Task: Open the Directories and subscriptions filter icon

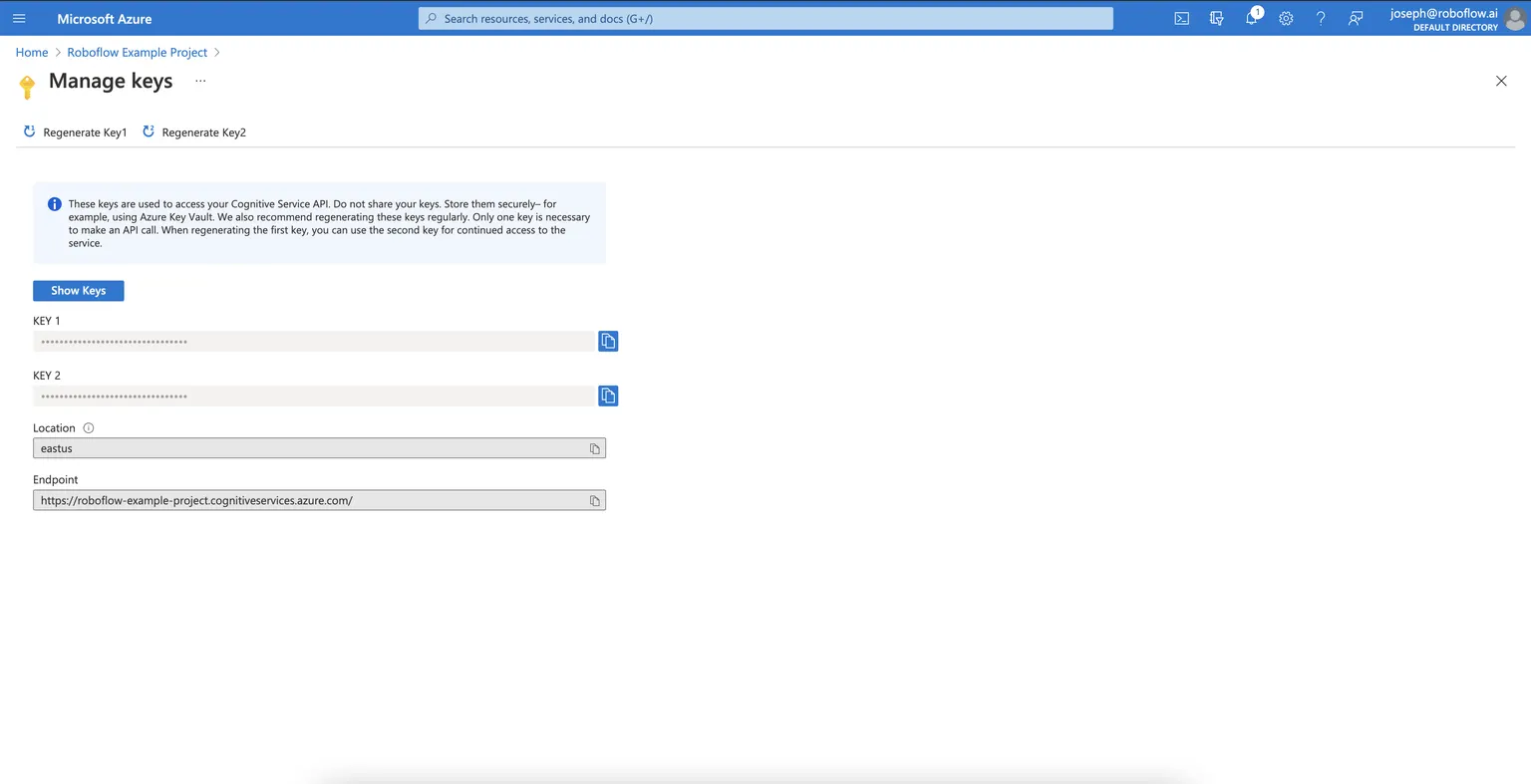Action: pos(1216,19)
